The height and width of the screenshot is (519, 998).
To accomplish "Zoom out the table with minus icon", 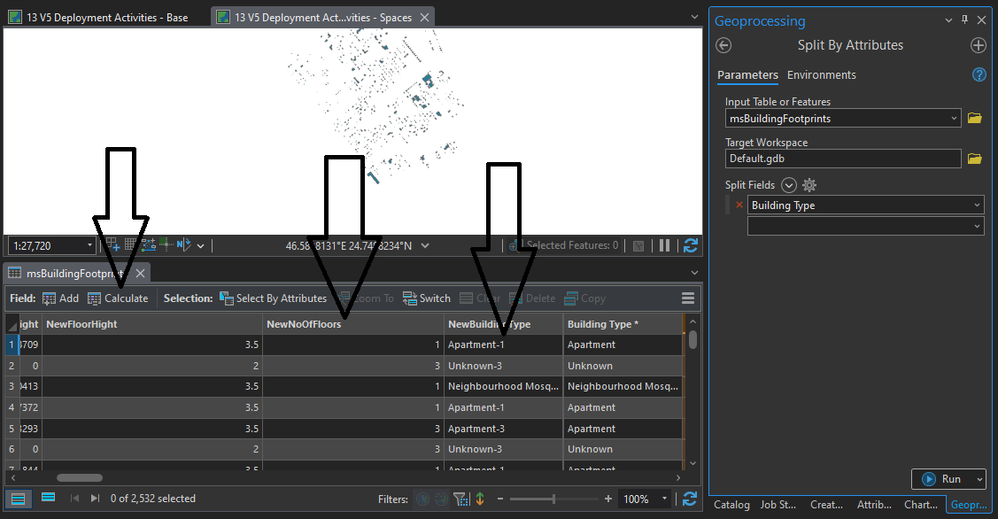I will pos(500,499).
